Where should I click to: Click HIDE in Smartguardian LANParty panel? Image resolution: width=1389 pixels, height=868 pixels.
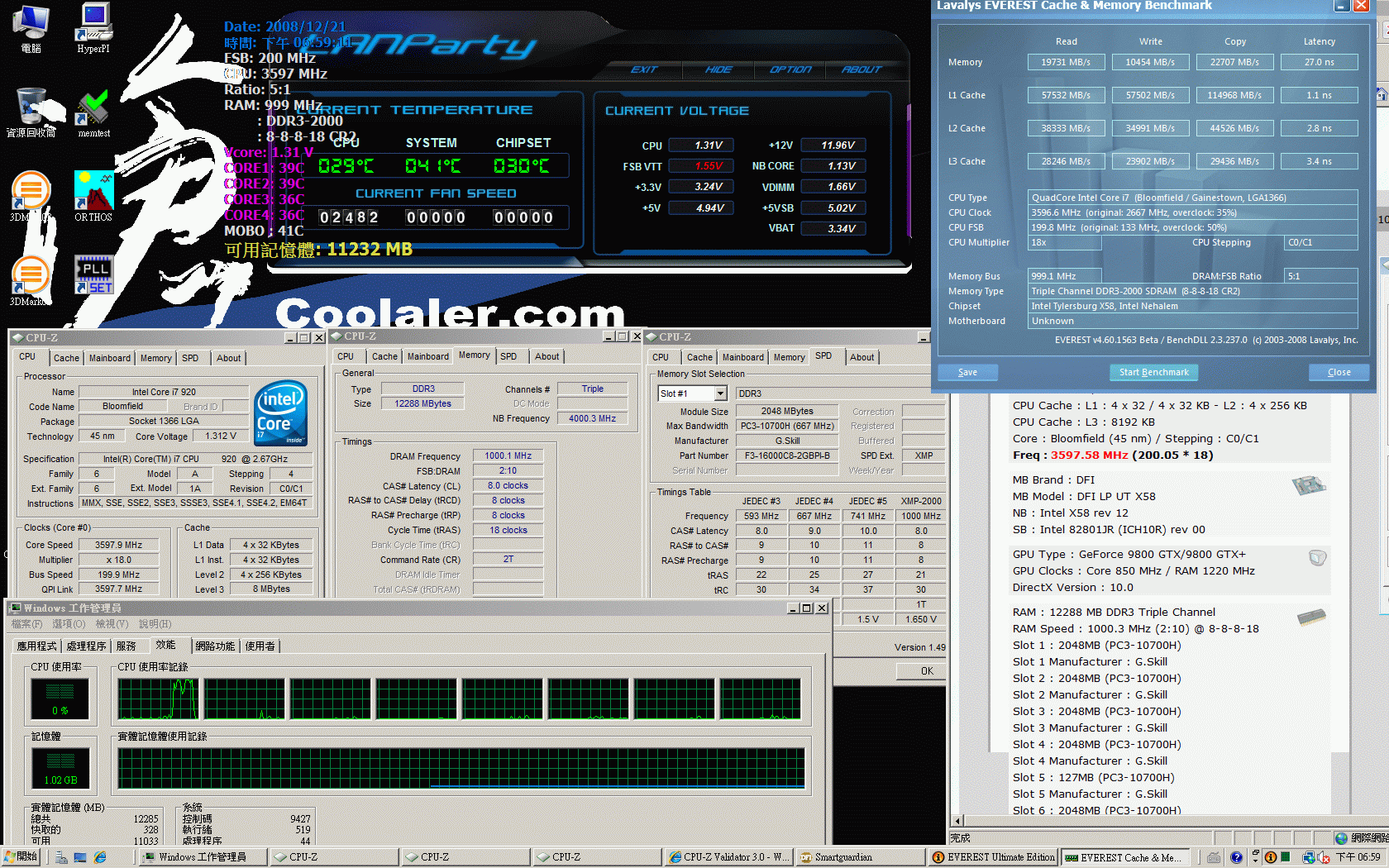pyautogui.click(x=718, y=69)
